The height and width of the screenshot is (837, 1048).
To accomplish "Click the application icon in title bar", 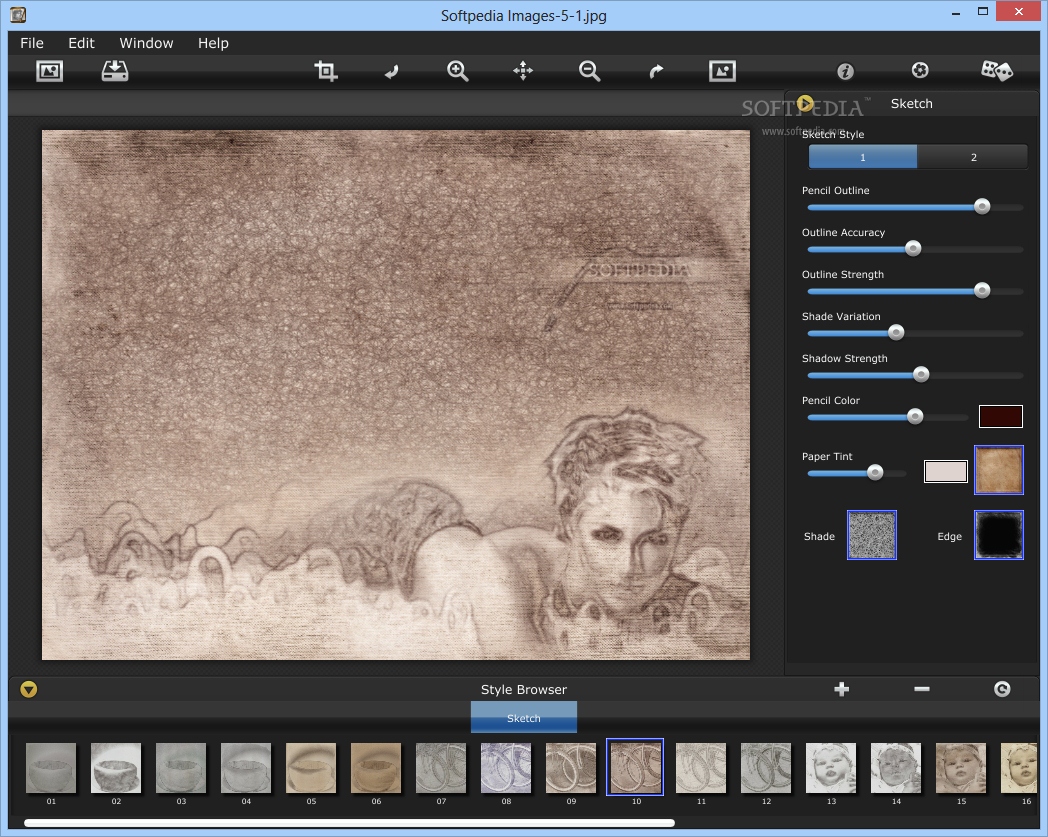I will point(18,15).
